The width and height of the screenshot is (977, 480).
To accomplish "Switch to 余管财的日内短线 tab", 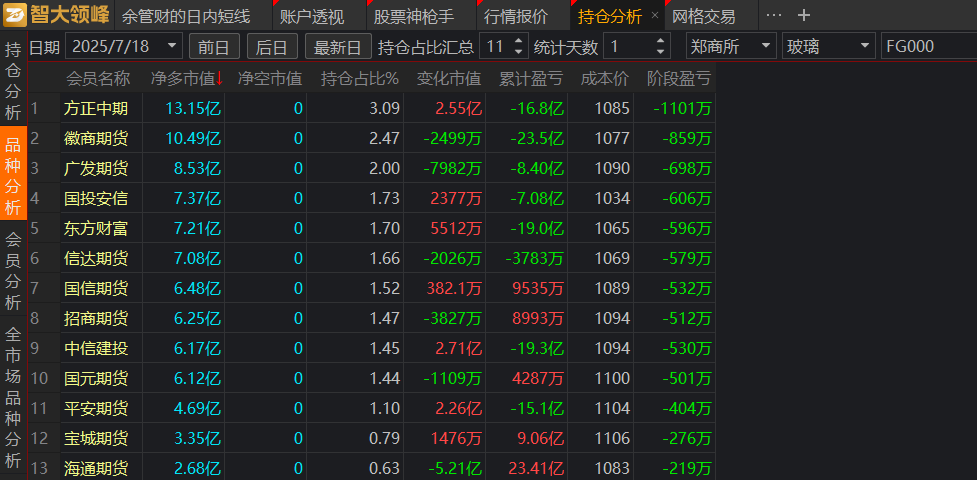I will coord(186,17).
